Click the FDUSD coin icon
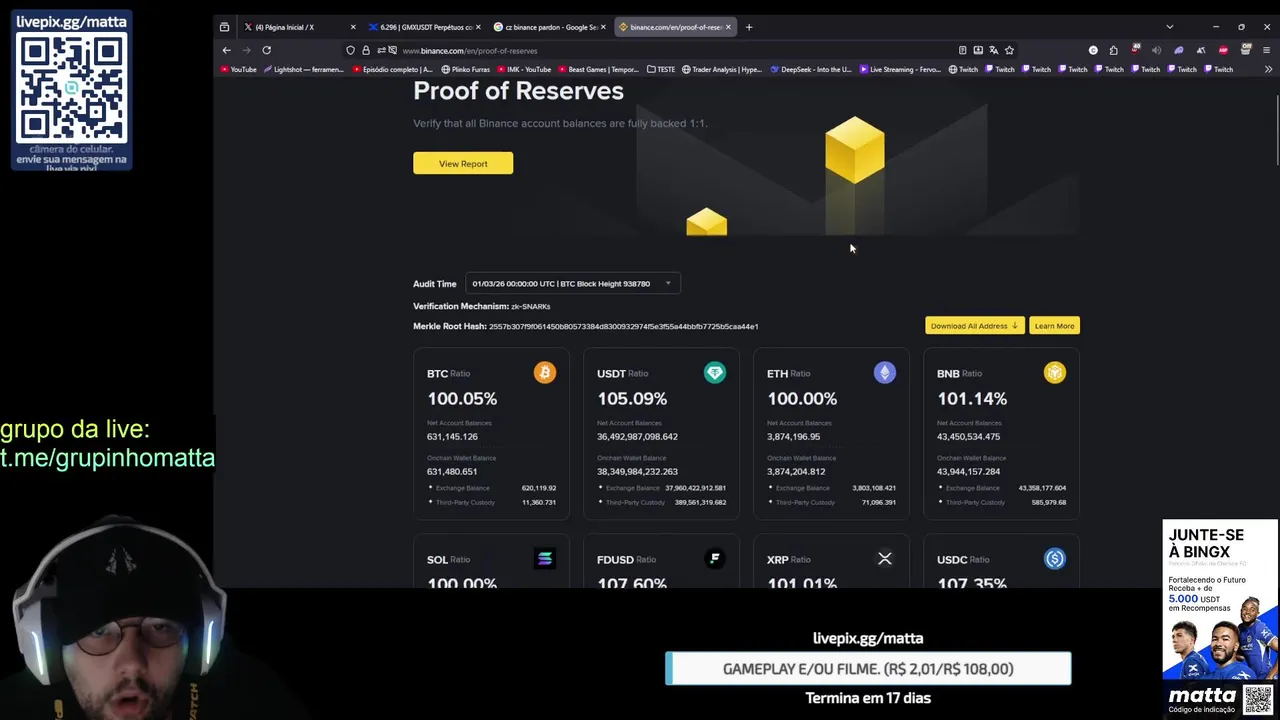The width and height of the screenshot is (1280, 720). 714,559
